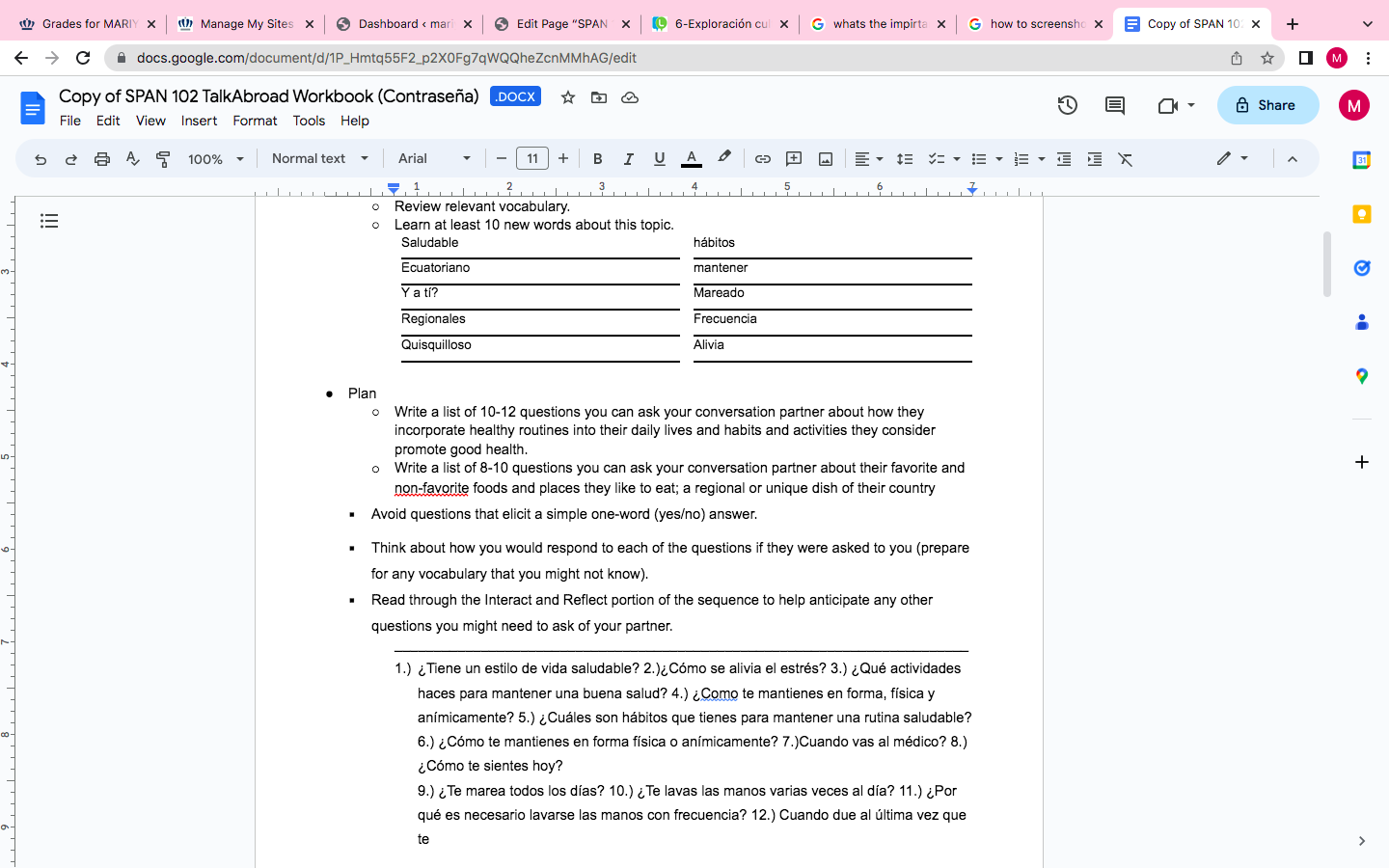Expand the checklist options arrow
The width and height of the screenshot is (1389, 868).
[x=956, y=159]
